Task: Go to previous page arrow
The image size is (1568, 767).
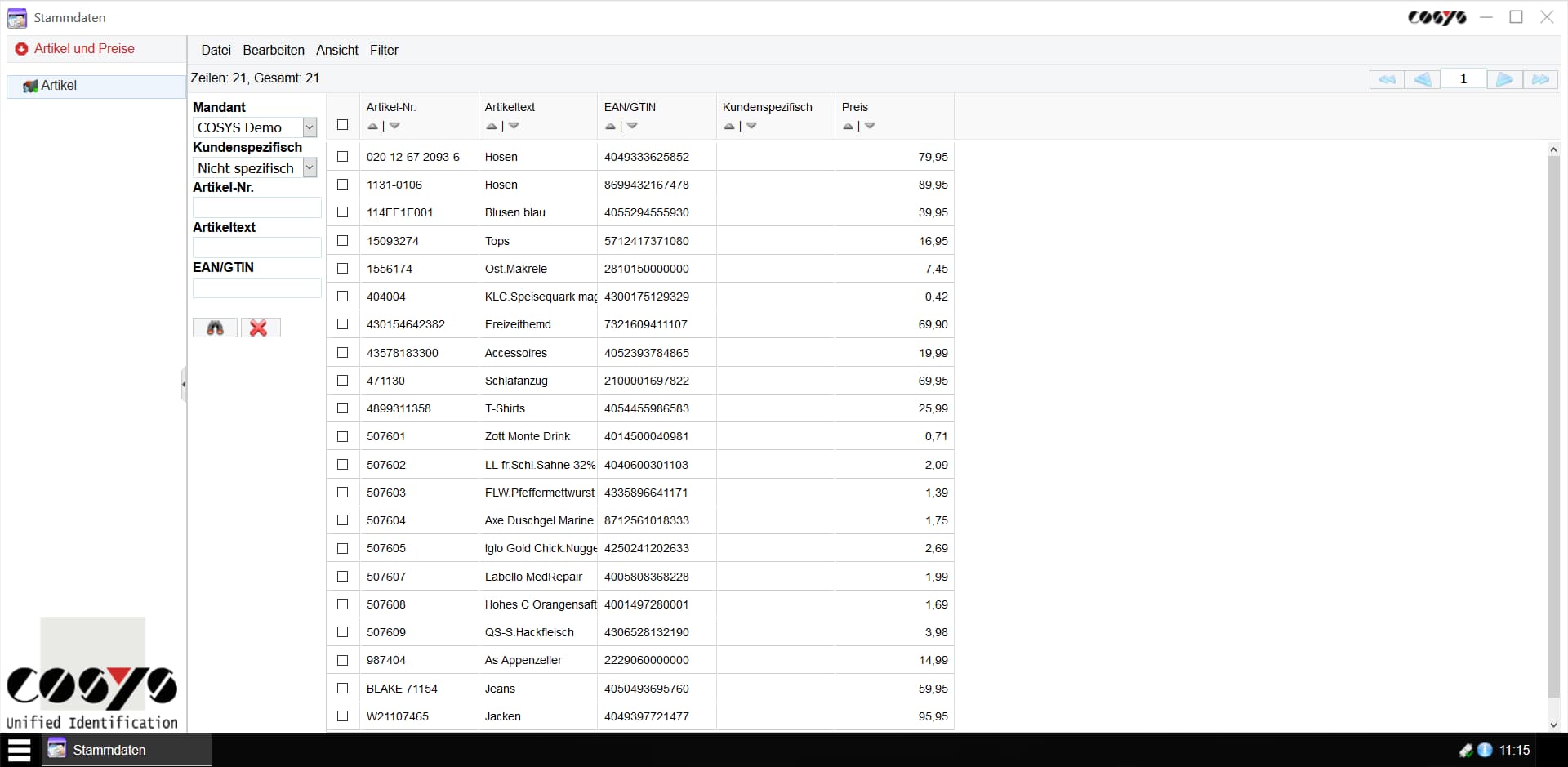Action: 1423,79
